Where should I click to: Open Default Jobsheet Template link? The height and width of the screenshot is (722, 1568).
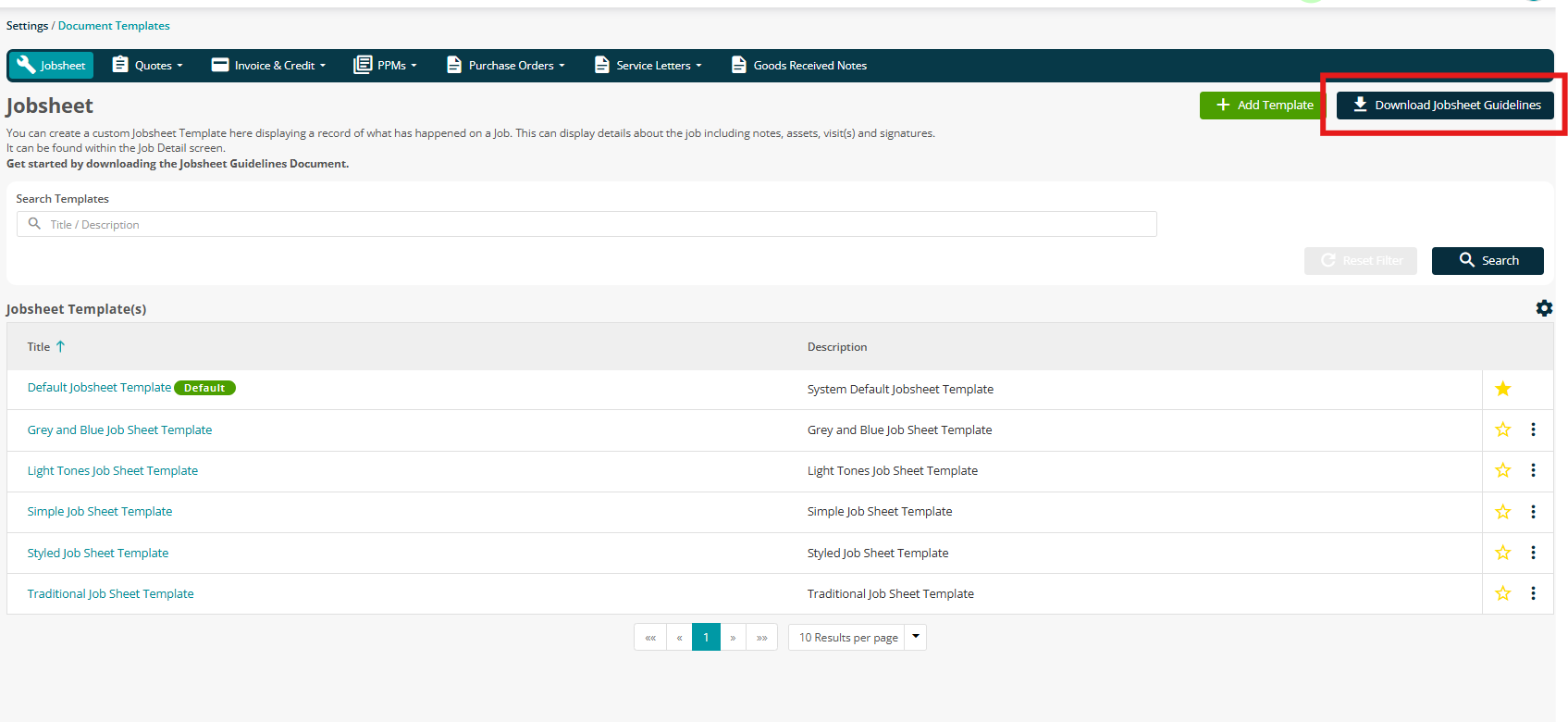(x=99, y=388)
